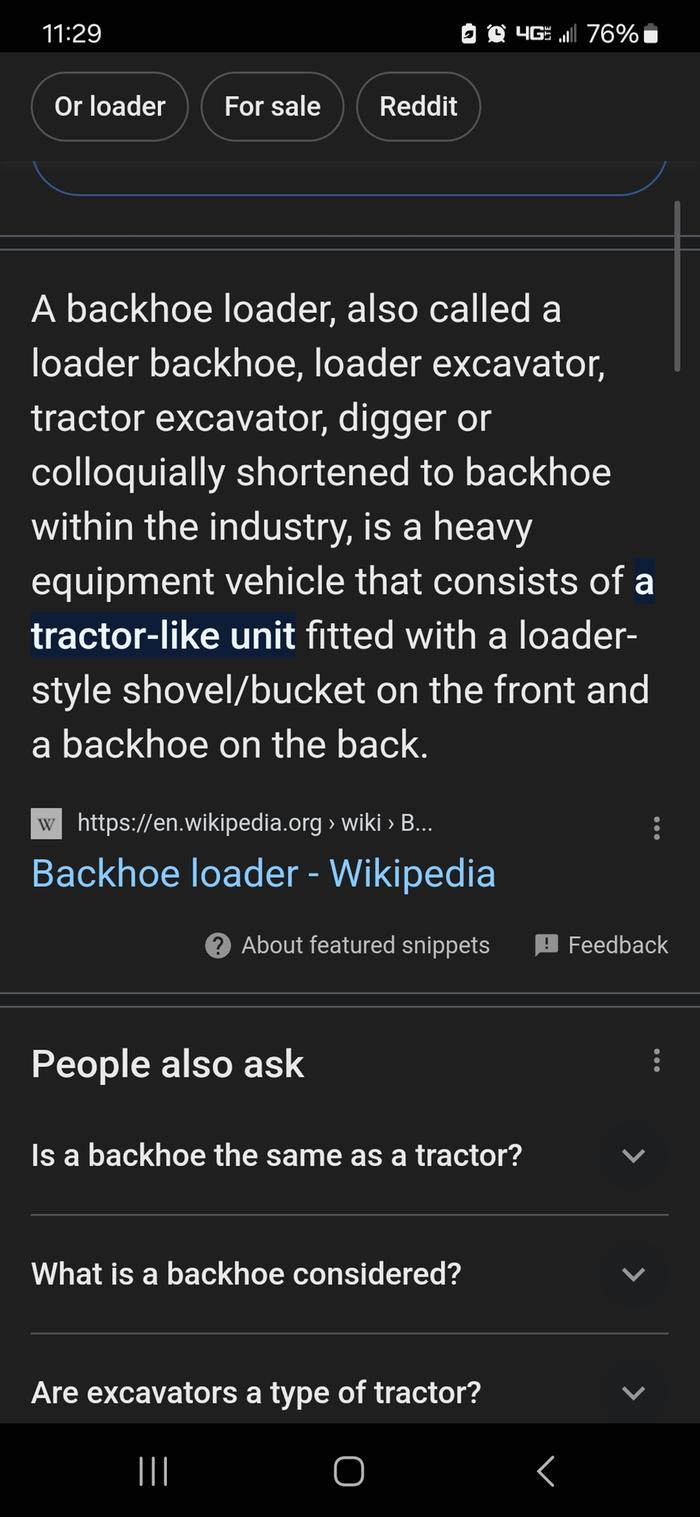Open the recent apps navigation button
This screenshot has height=1517, width=700.
(x=153, y=1471)
